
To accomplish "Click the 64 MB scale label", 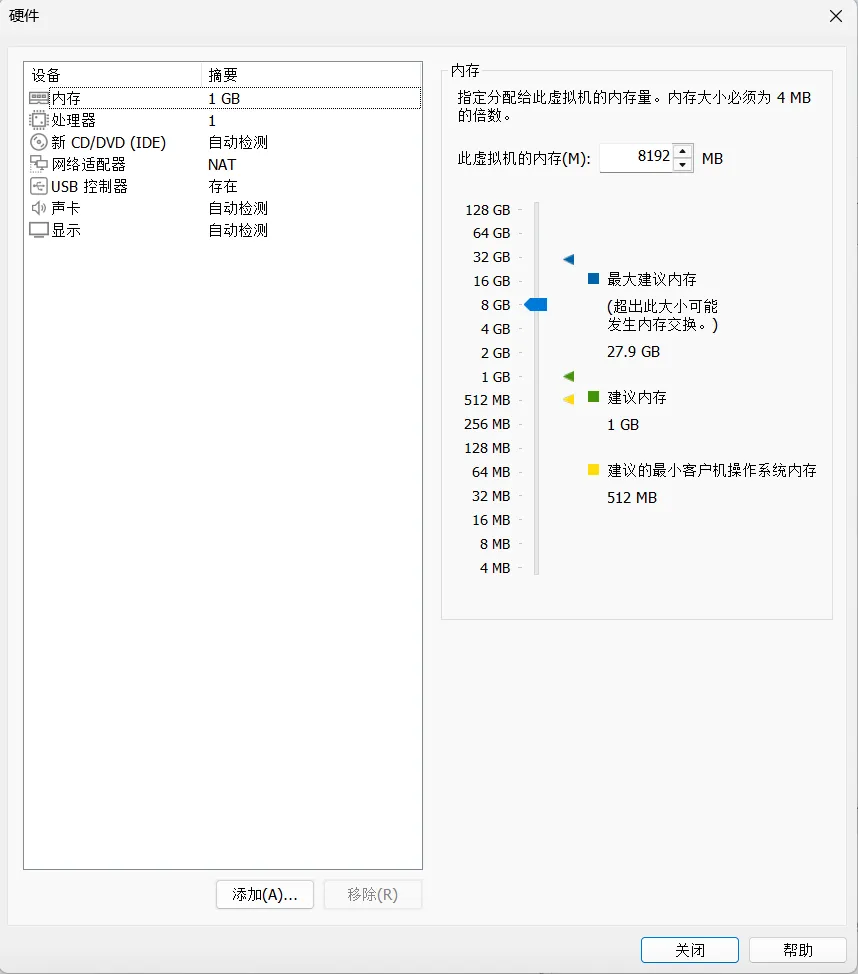I will pos(491,472).
